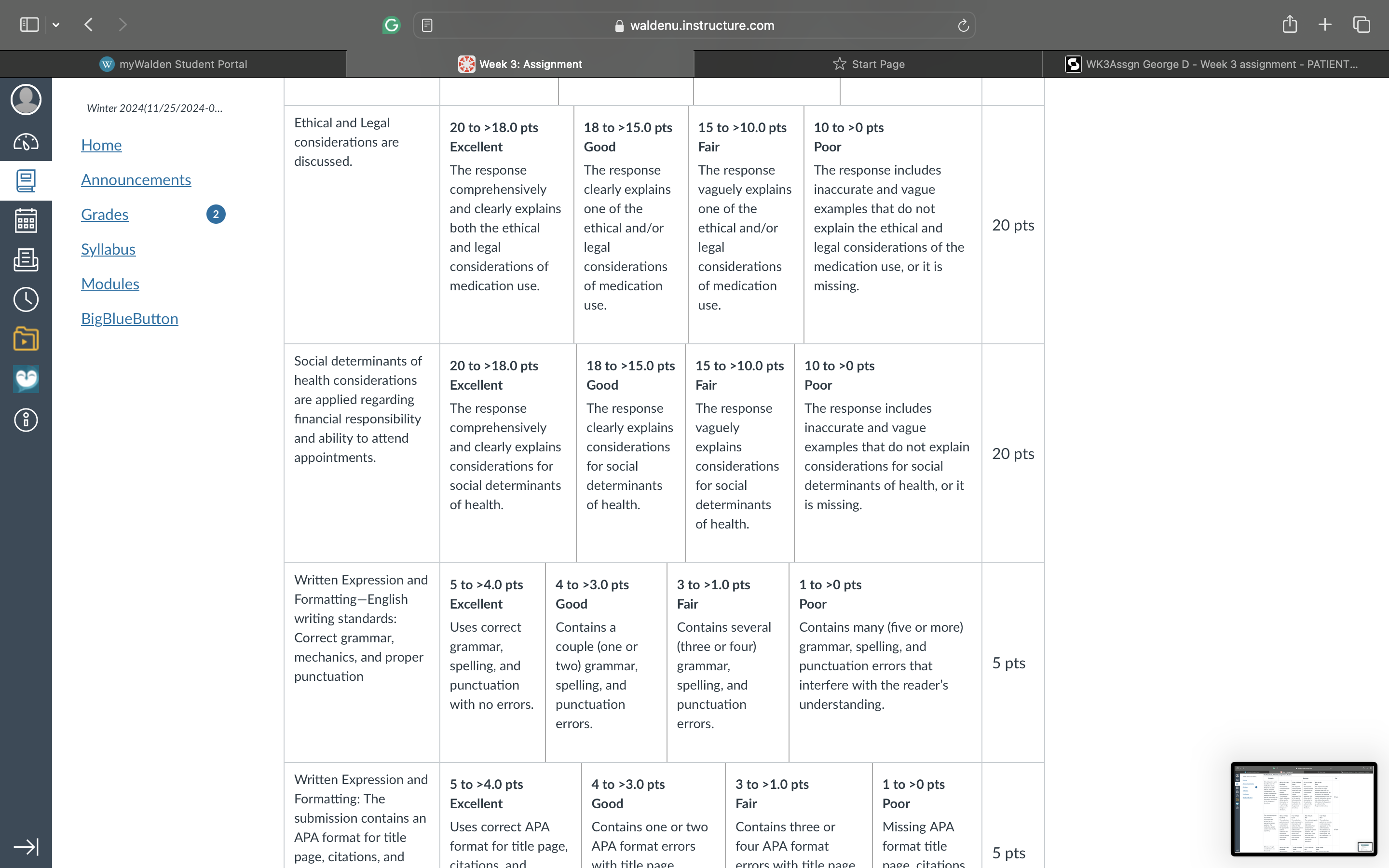Viewport: 1389px width, 868px height.
Task: Open the BigBlueButton course link
Action: (x=130, y=319)
